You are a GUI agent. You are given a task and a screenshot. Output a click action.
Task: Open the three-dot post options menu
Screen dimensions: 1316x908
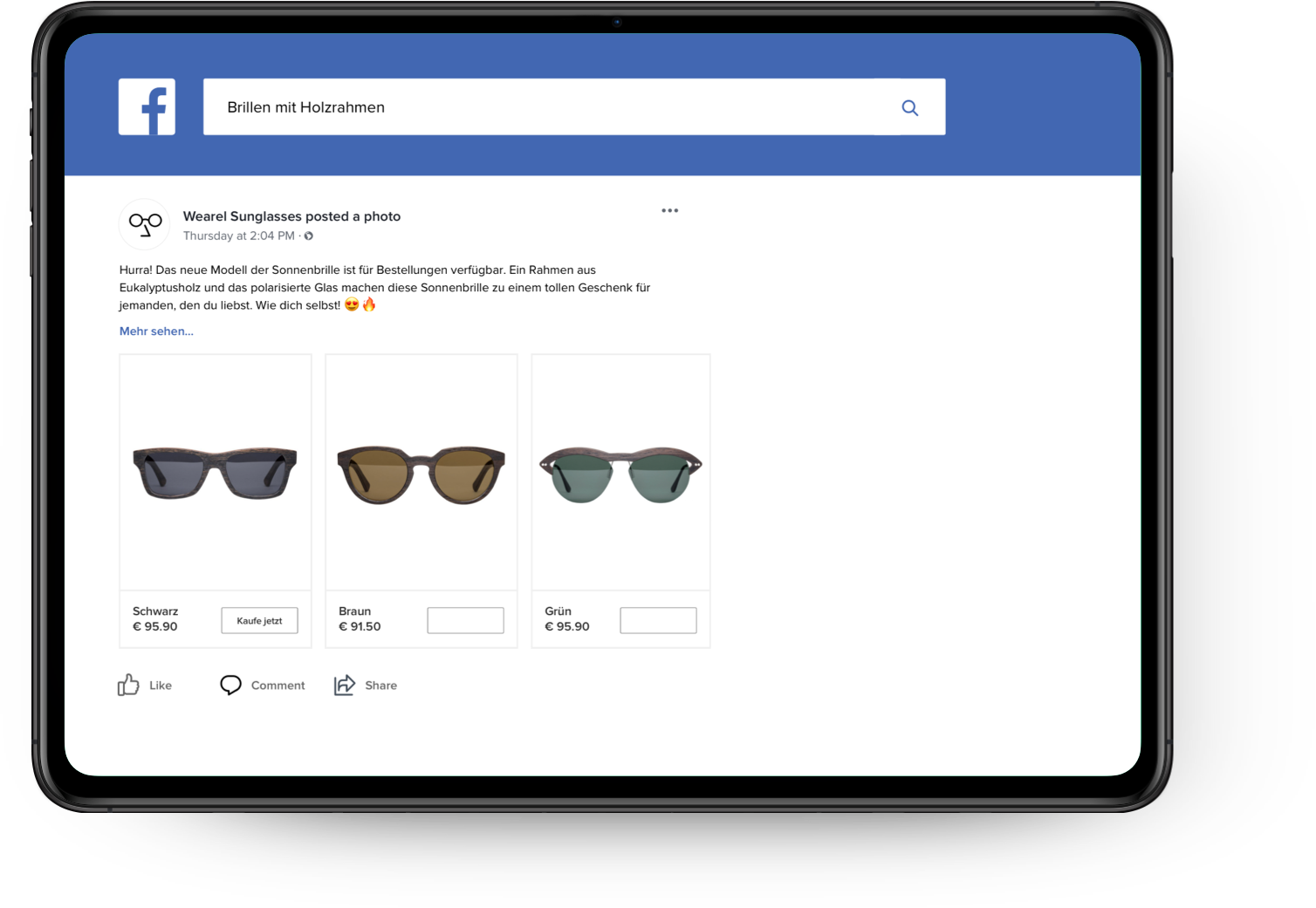pyautogui.click(x=669, y=211)
